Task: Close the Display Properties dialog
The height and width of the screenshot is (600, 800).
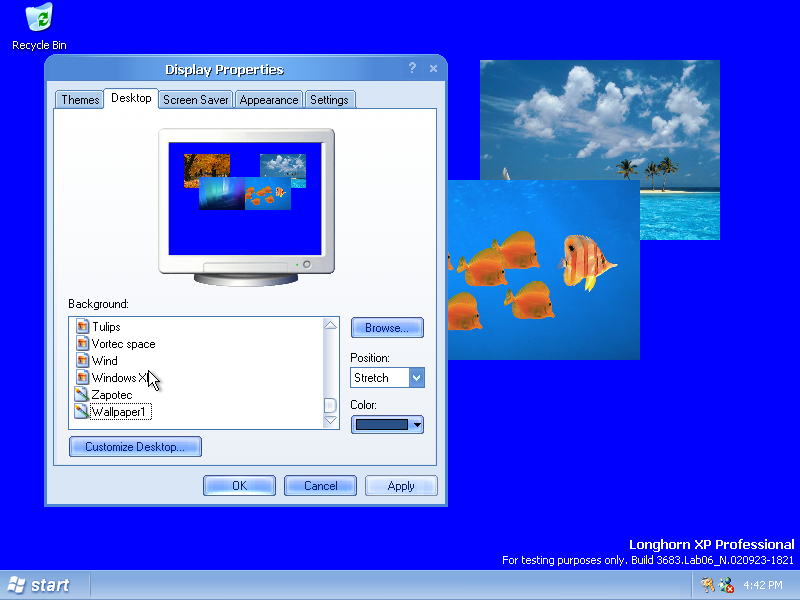Action: 433,68
